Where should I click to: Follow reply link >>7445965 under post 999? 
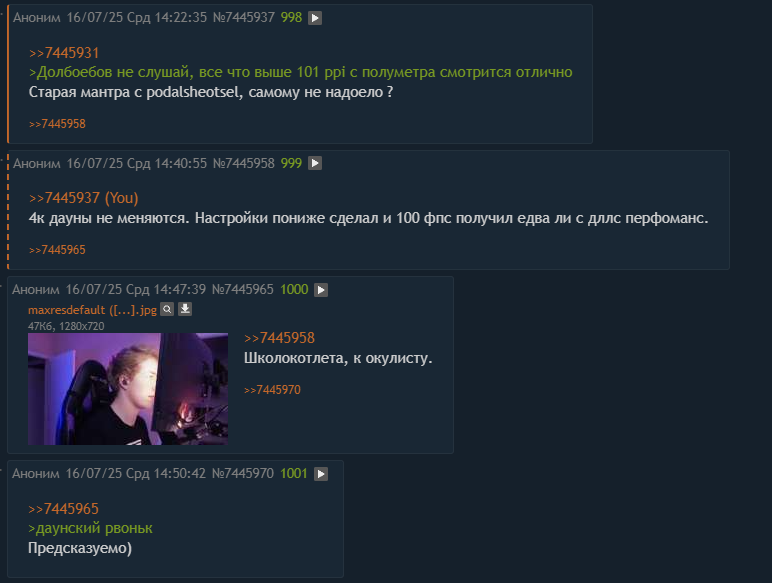tap(57, 250)
